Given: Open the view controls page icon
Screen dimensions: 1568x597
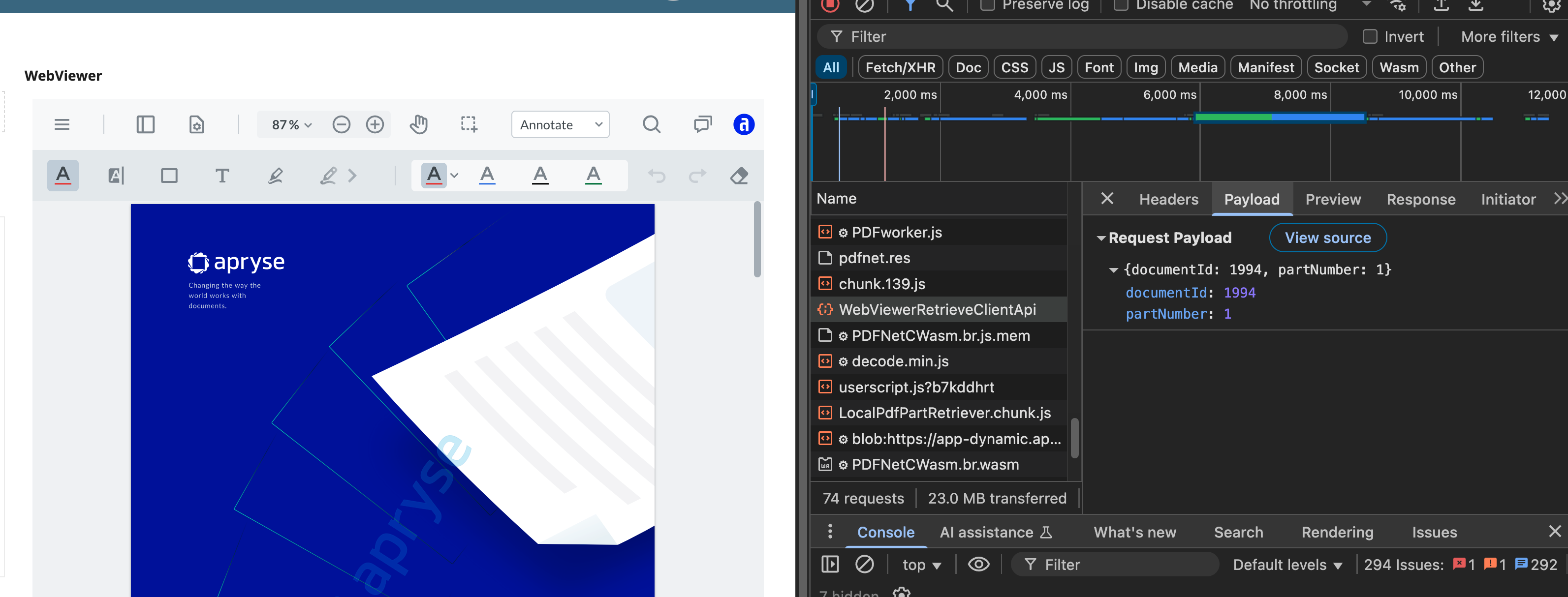Looking at the screenshot, I should click(x=196, y=124).
